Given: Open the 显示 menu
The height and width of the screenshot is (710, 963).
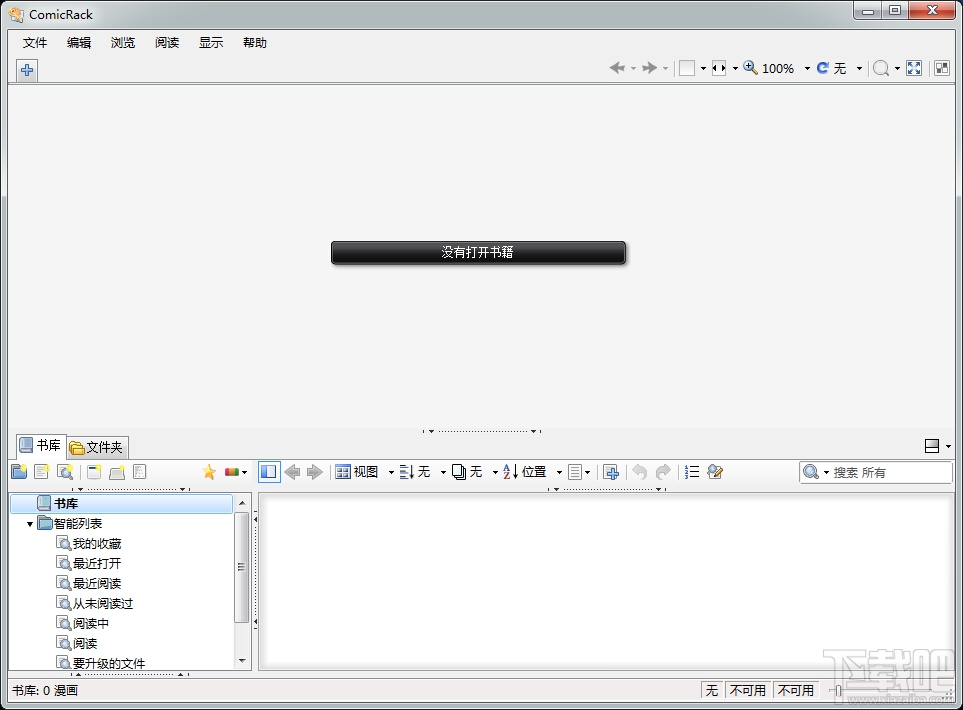Looking at the screenshot, I should [x=211, y=42].
